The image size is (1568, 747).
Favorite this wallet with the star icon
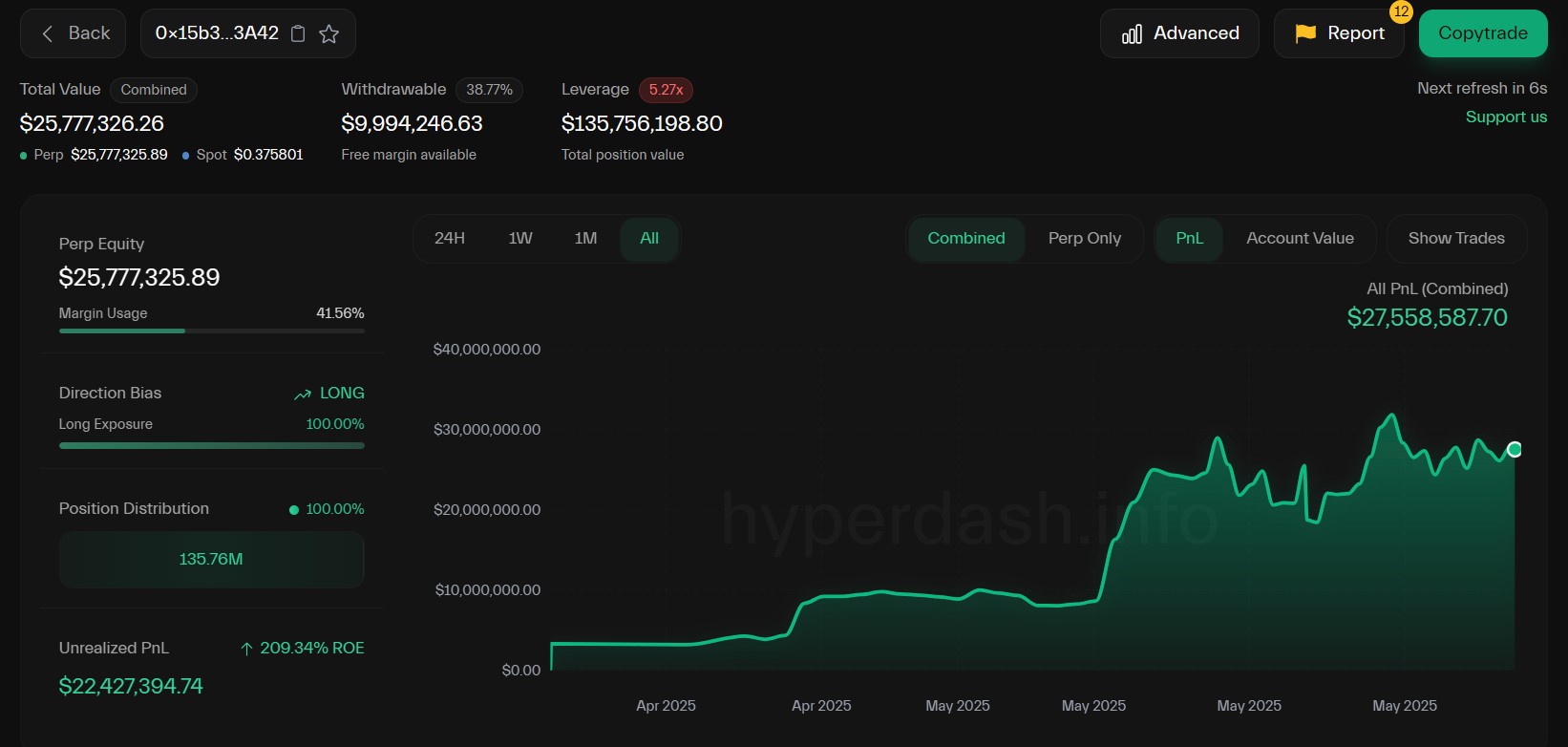pos(329,33)
